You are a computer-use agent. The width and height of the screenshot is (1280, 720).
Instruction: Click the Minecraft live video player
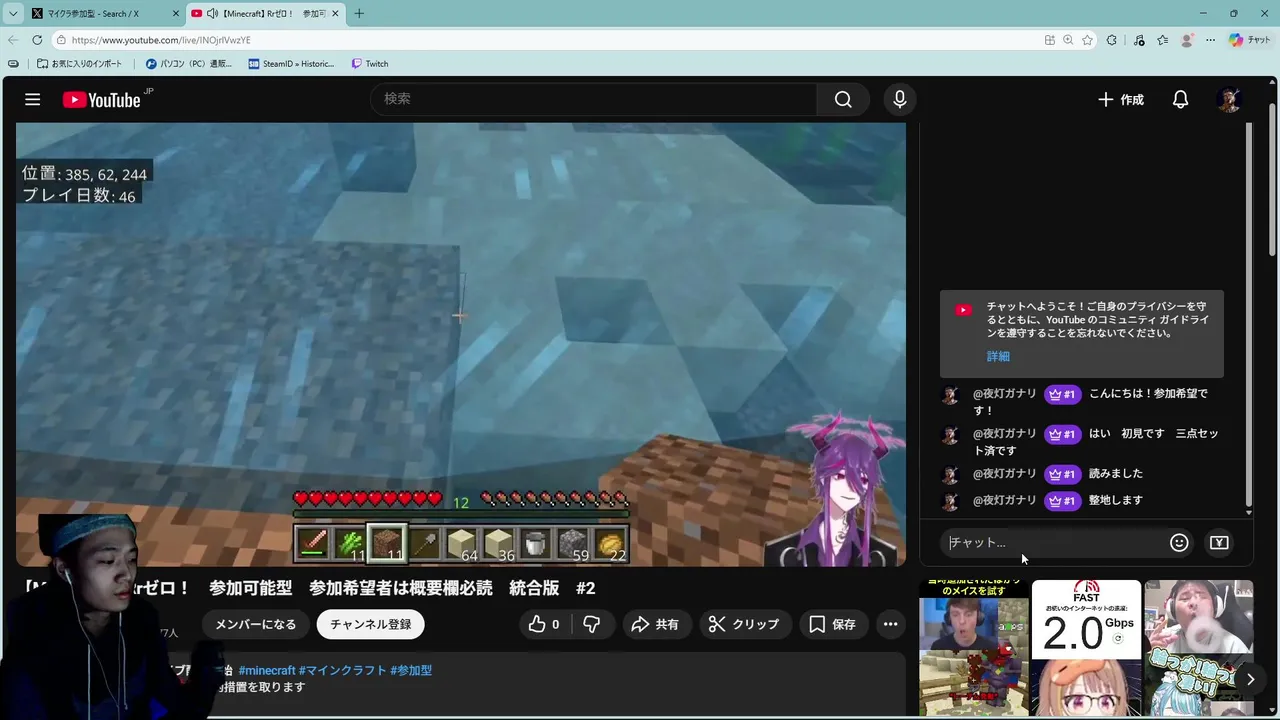click(461, 345)
